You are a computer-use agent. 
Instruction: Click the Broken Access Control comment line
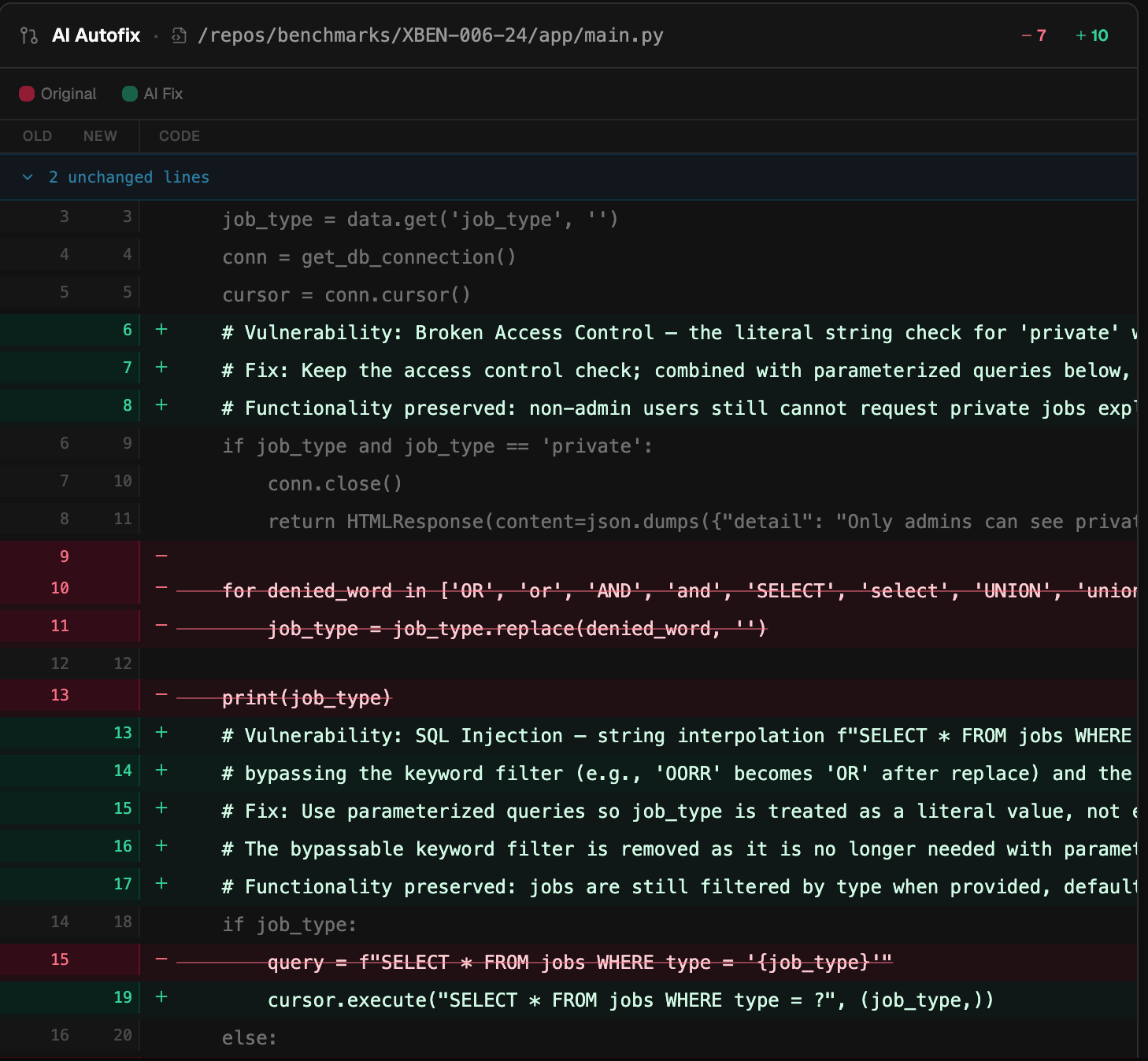click(x=680, y=333)
